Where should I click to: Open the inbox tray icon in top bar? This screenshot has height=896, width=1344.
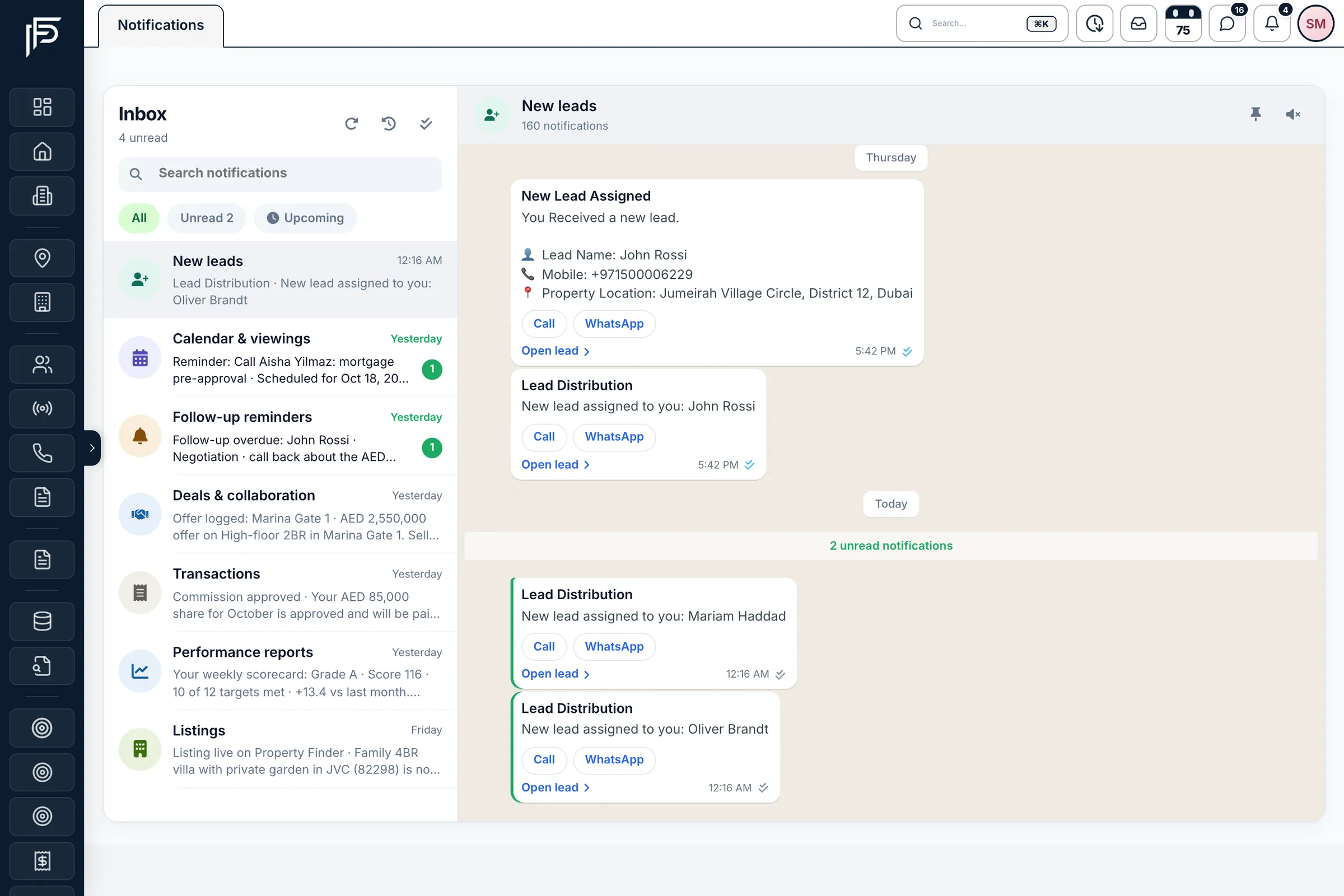pyautogui.click(x=1138, y=24)
